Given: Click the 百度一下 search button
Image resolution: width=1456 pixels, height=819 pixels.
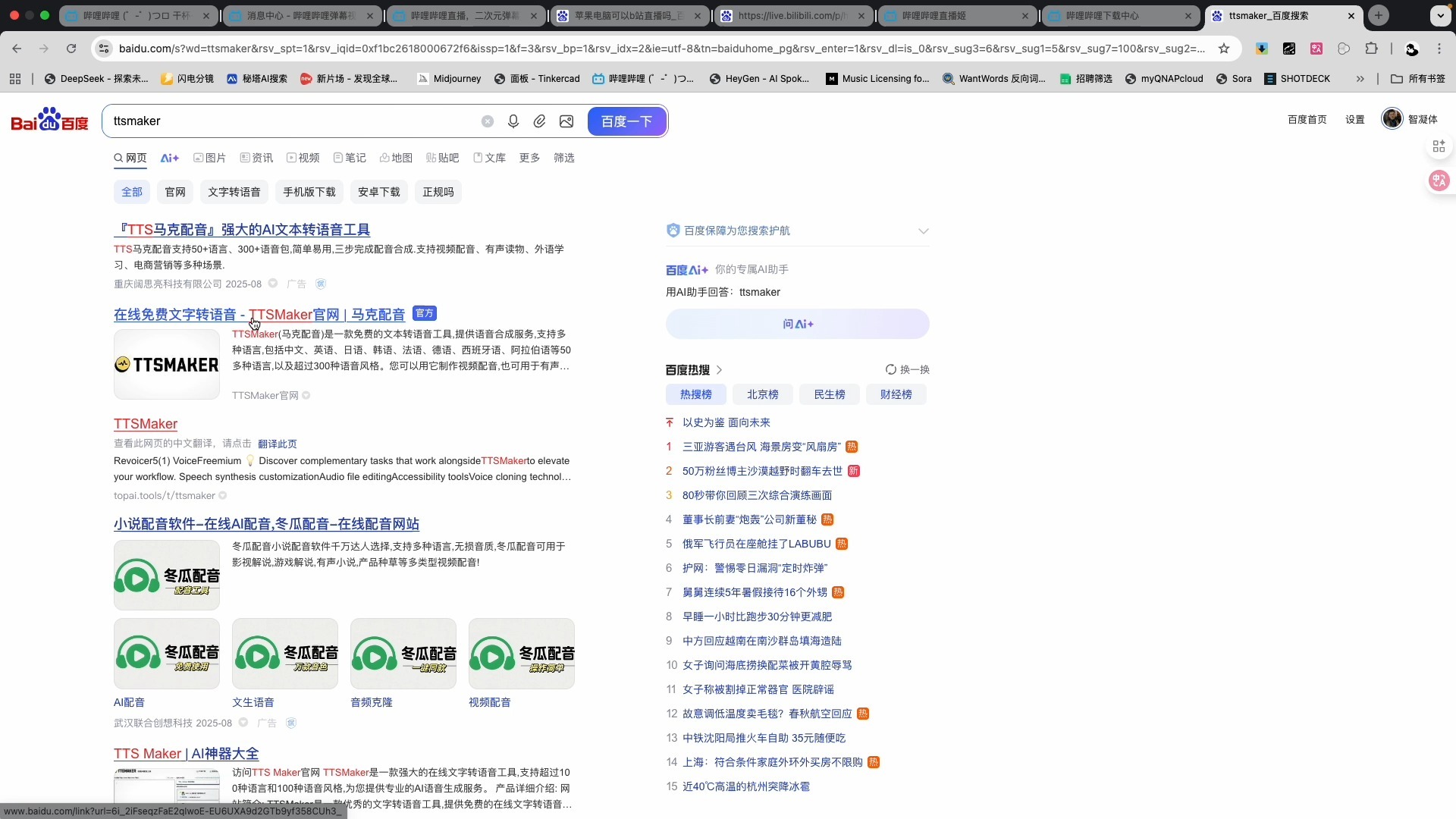Looking at the screenshot, I should point(626,121).
